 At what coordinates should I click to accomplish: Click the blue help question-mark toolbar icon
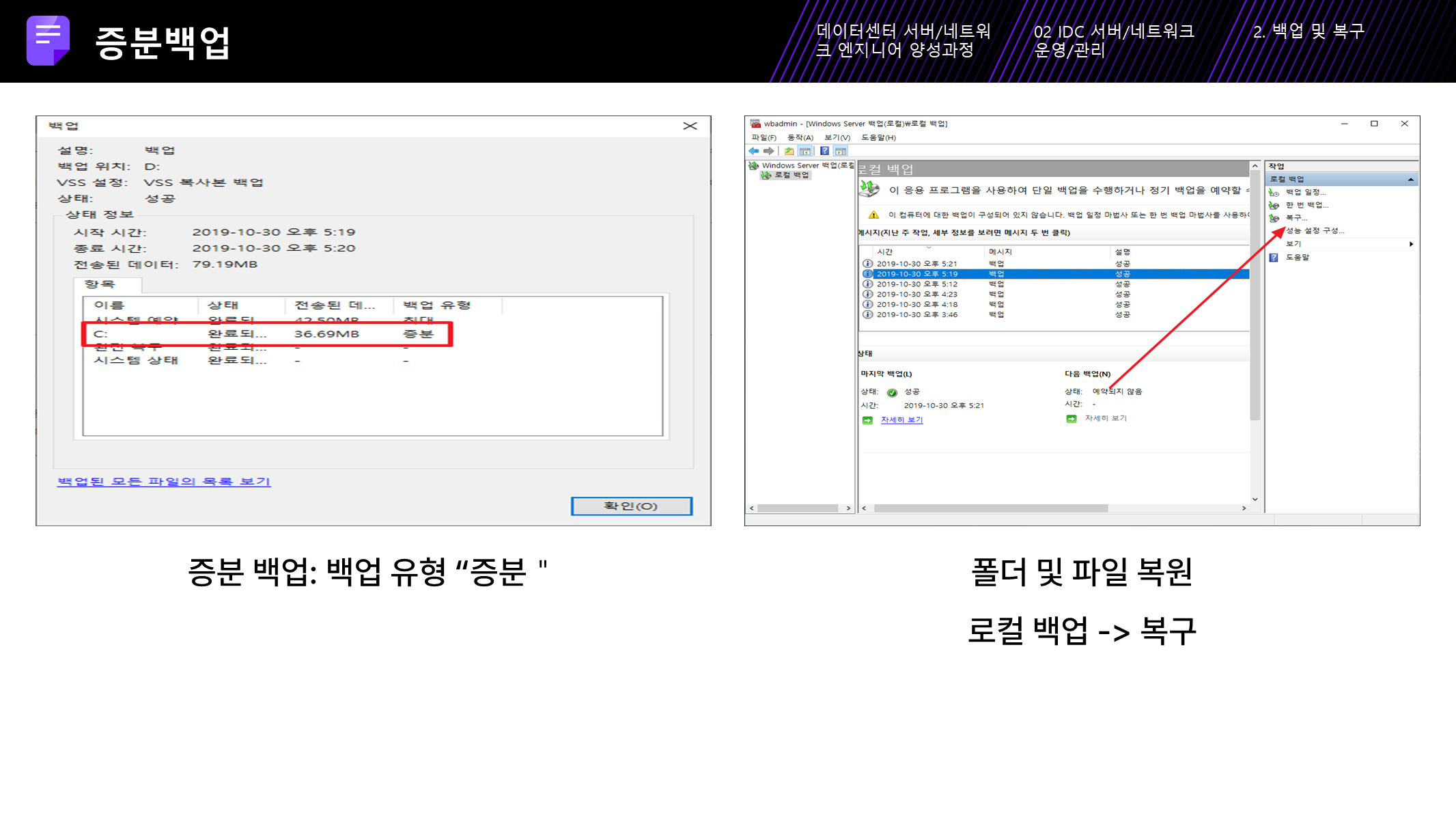pos(824,151)
